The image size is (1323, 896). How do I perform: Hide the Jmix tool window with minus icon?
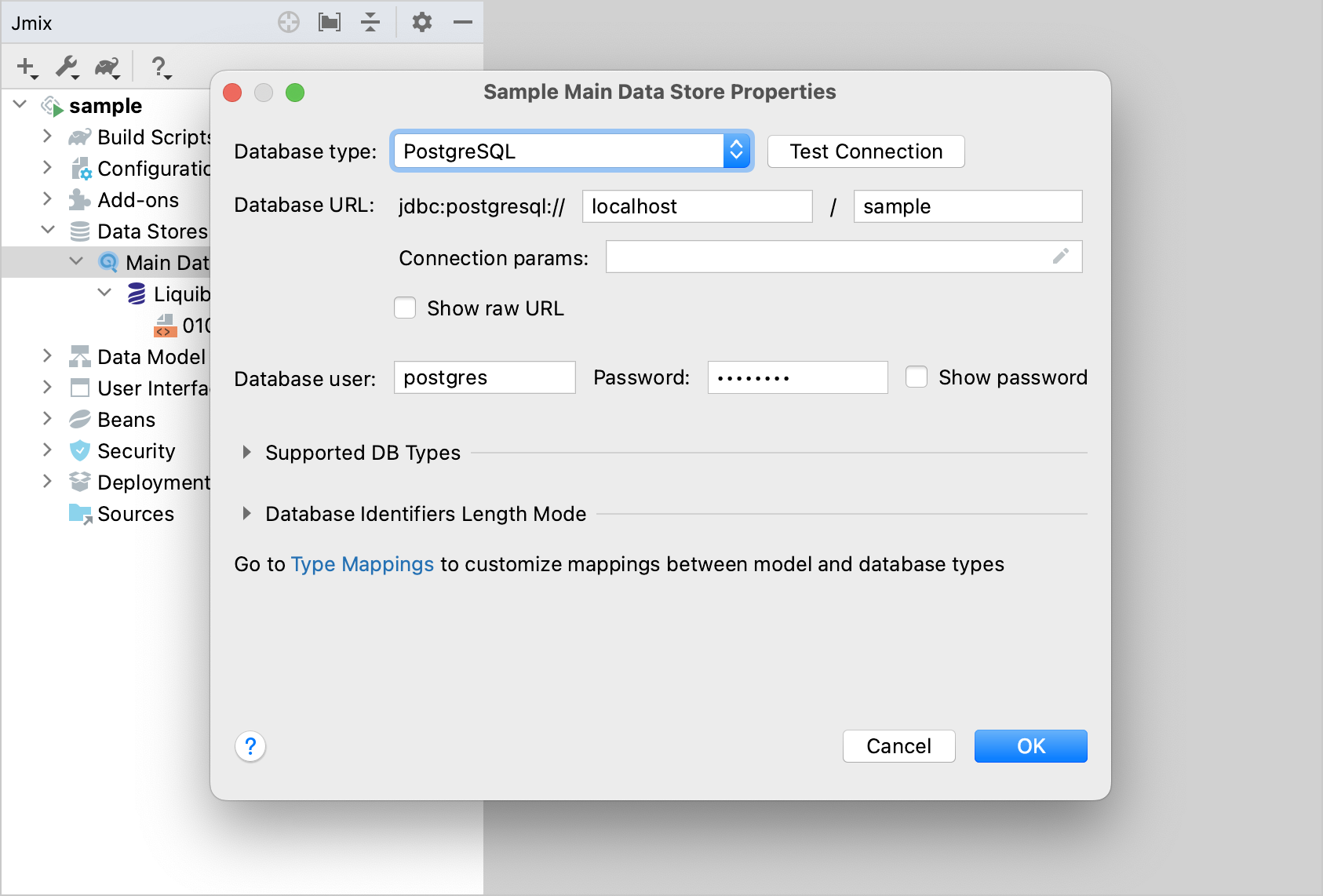(x=463, y=22)
